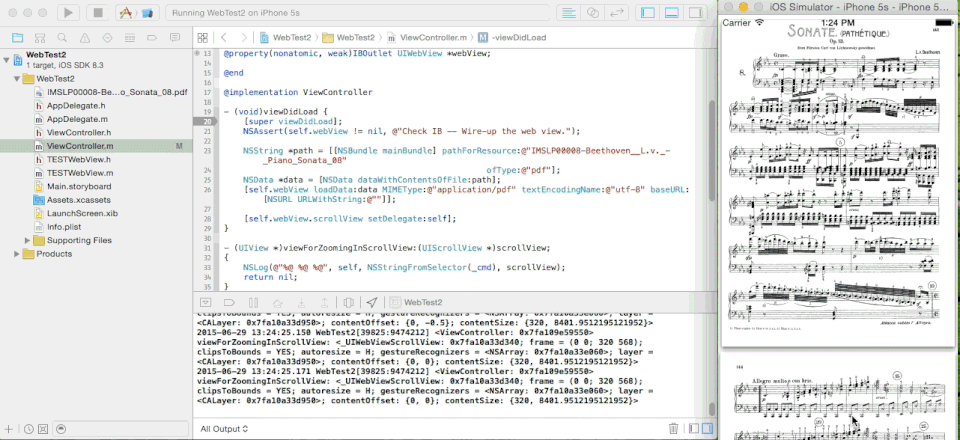Select the Debug navigator icon
The image size is (960, 440).
coord(130,37)
